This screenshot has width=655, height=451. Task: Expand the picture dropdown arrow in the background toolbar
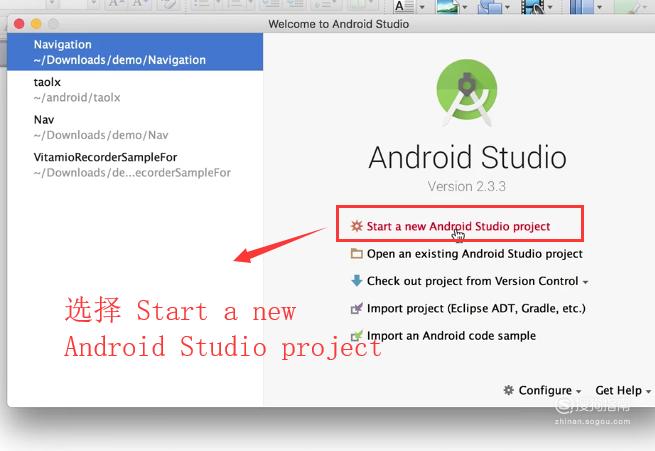tap(465, 7)
